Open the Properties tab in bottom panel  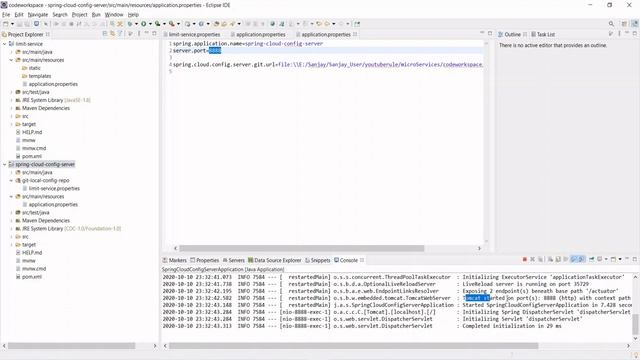(x=204, y=260)
